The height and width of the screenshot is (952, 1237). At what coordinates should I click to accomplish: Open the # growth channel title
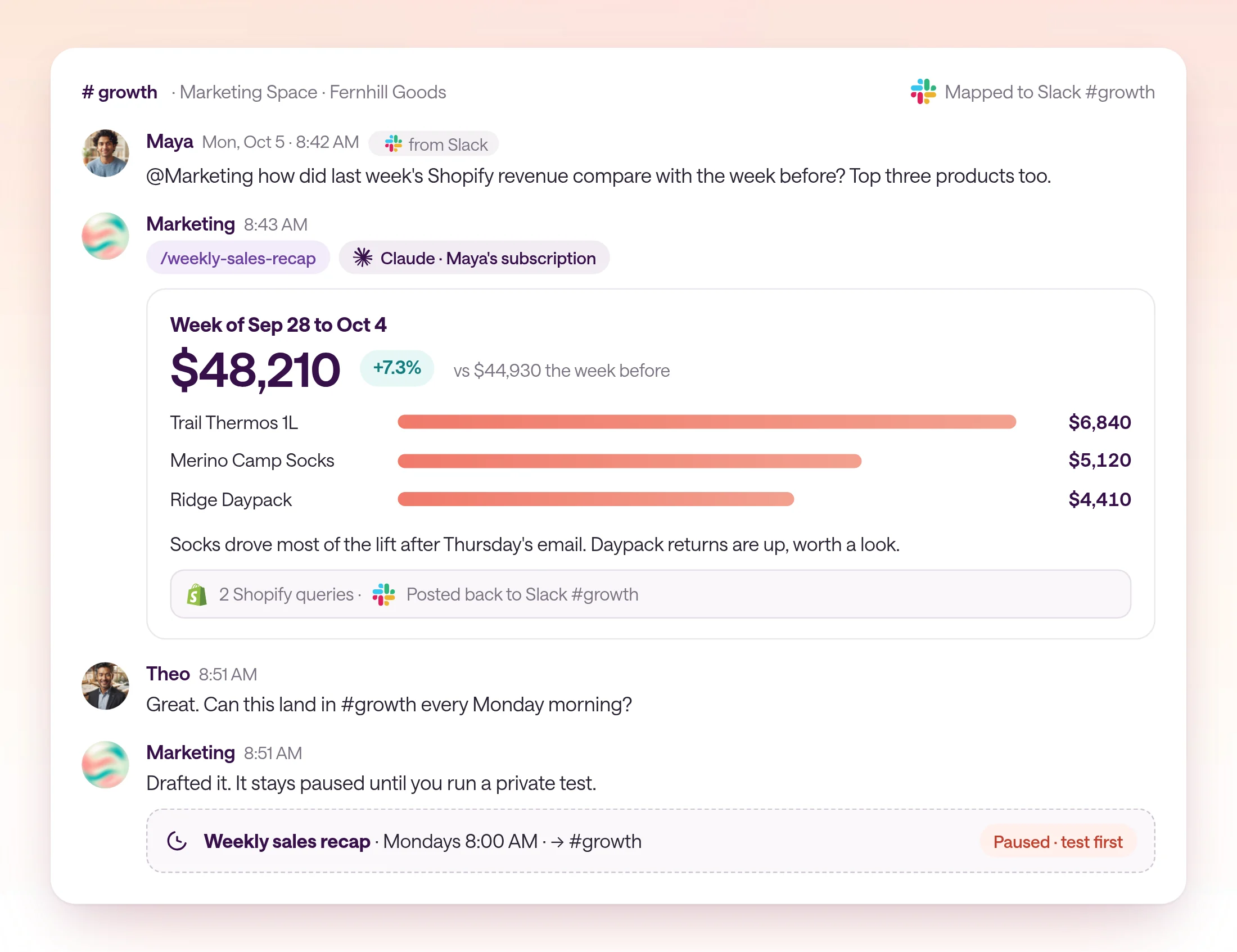tap(120, 92)
